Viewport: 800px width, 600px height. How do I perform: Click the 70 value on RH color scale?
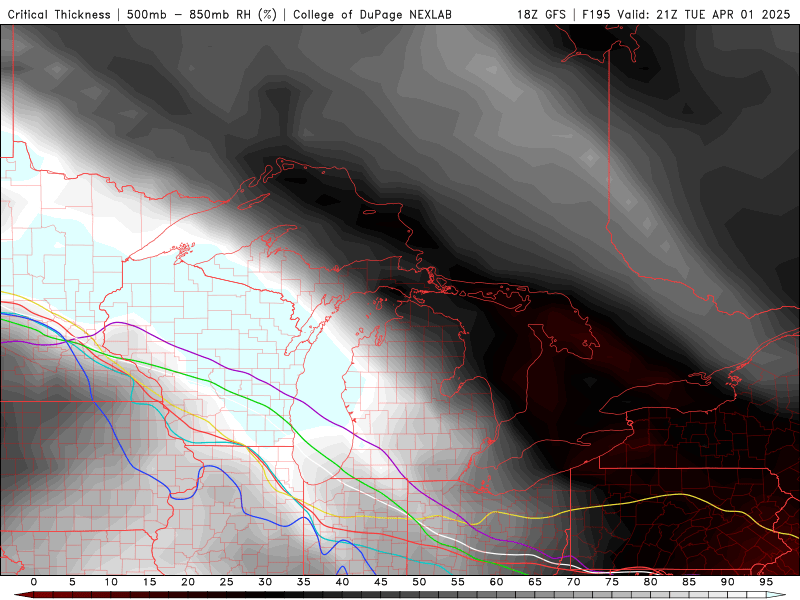[573, 582]
